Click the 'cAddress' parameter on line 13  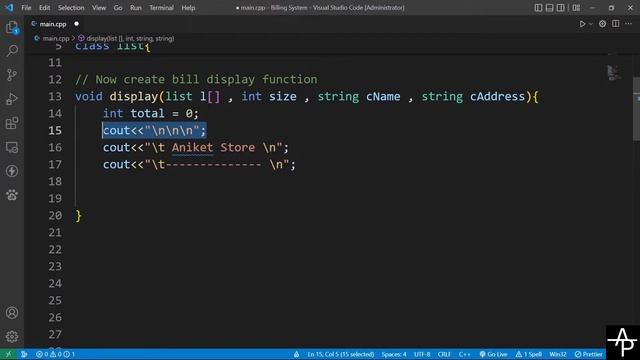[x=497, y=97]
